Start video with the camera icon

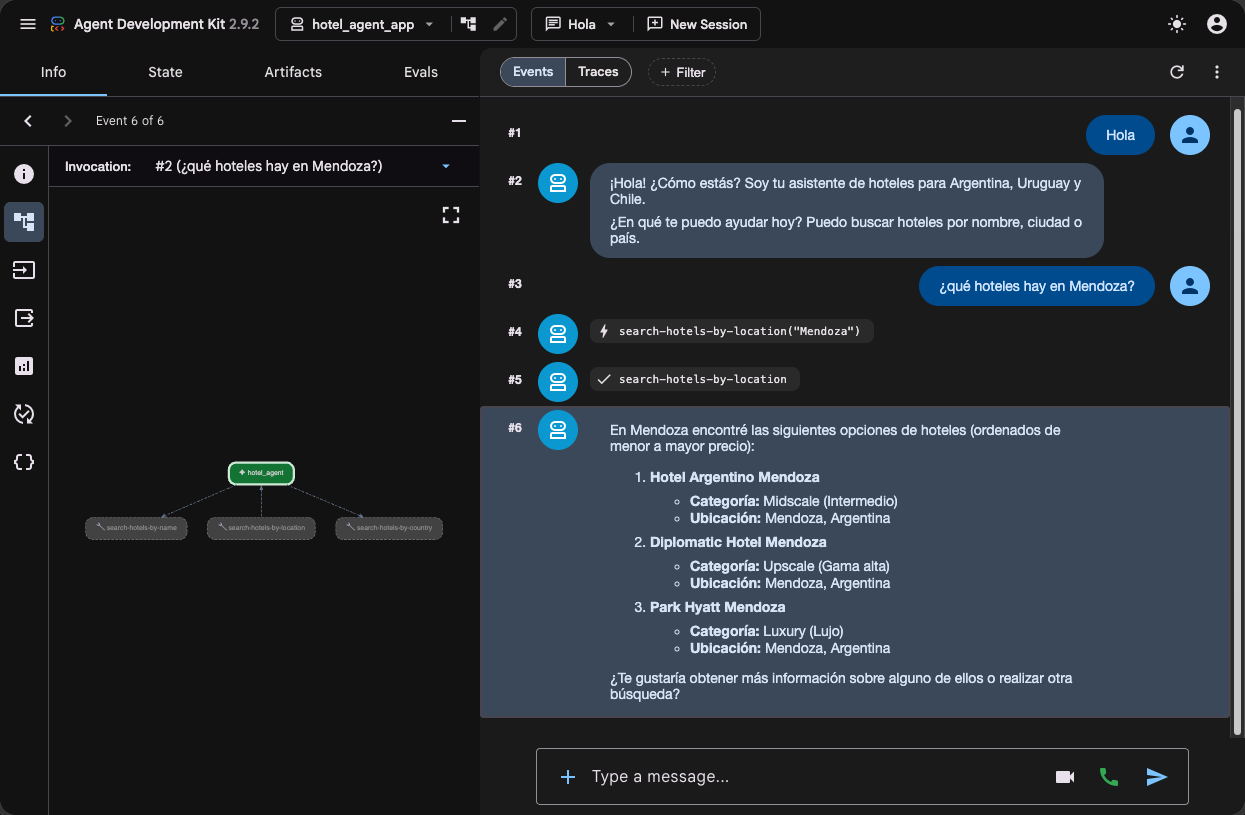coord(1064,777)
